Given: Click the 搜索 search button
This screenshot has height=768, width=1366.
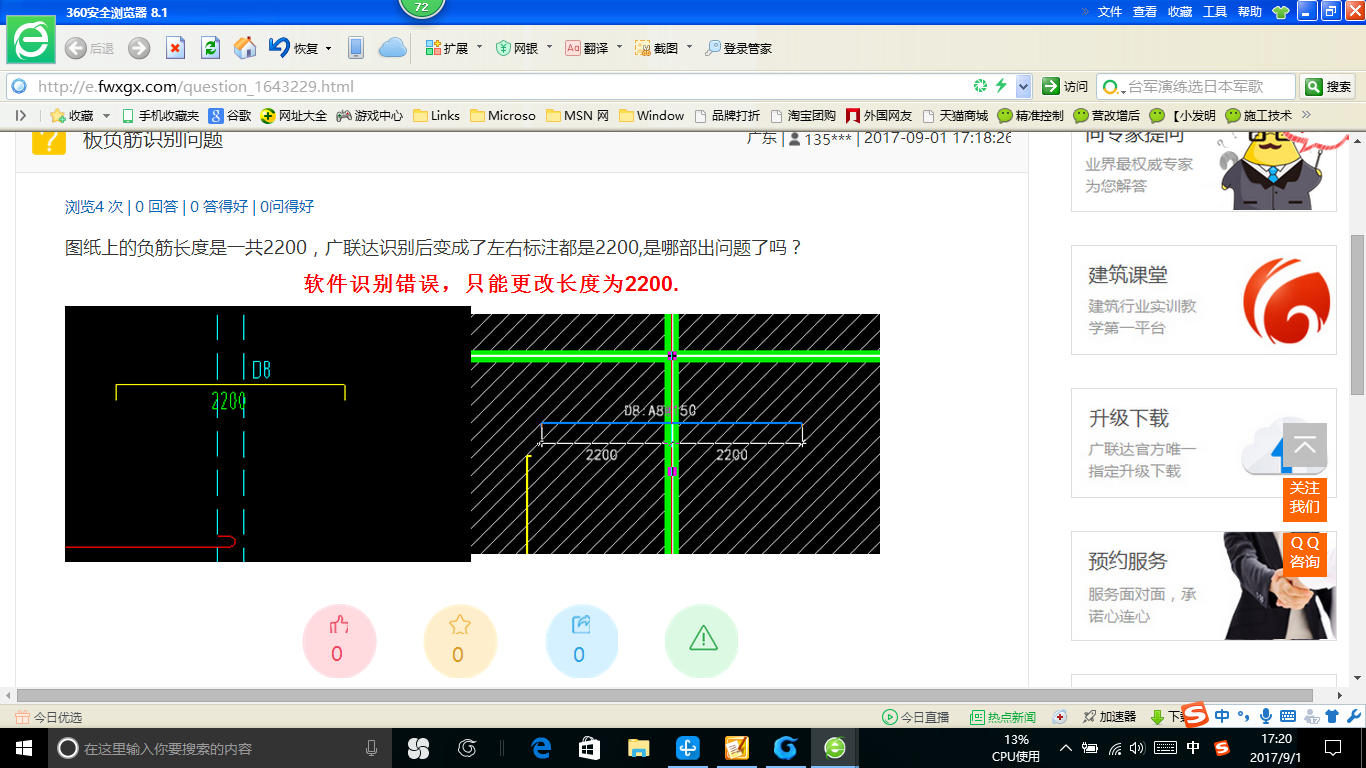Looking at the screenshot, I should (1328, 87).
